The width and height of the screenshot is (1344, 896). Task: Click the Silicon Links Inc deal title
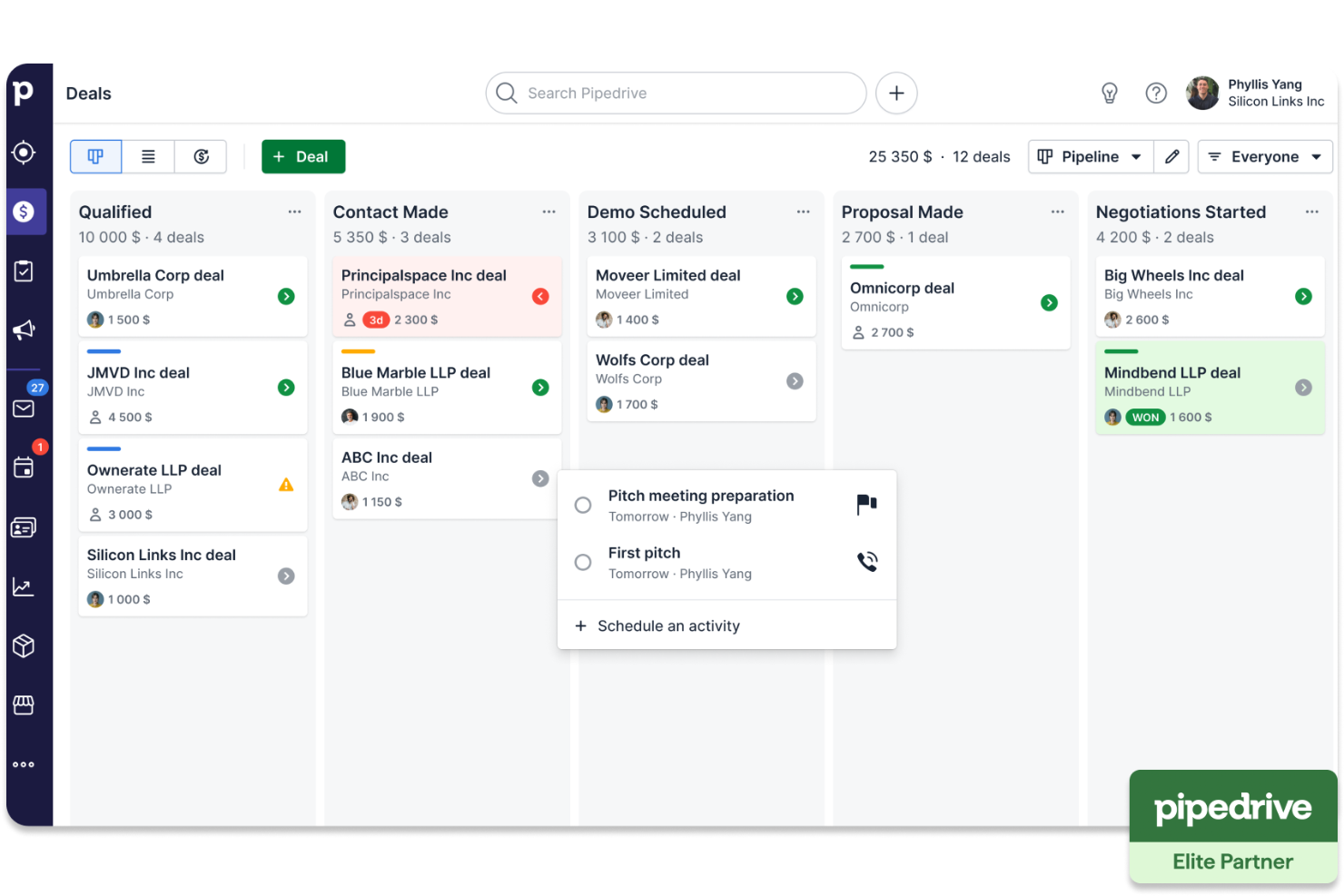tap(162, 555)
